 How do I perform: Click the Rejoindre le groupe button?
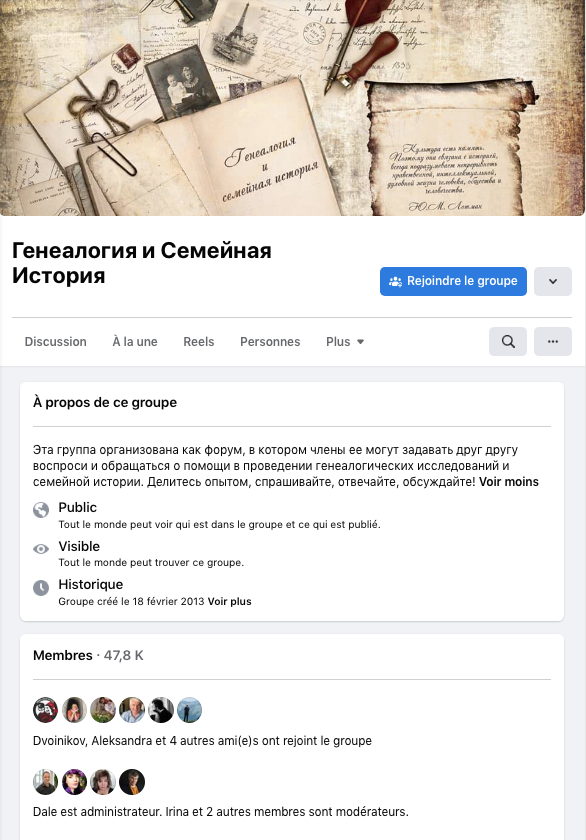coord(453,281)
